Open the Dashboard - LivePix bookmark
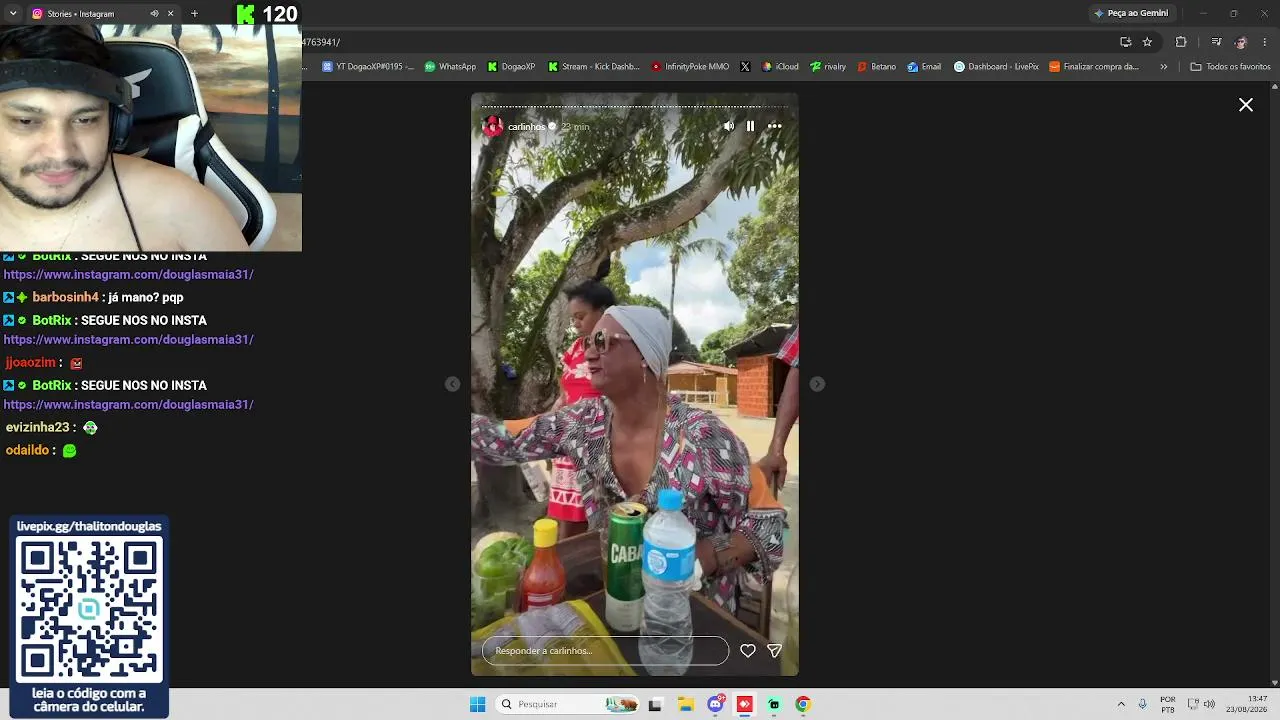Screen dimensions: 1280x720 pos(996,67)
